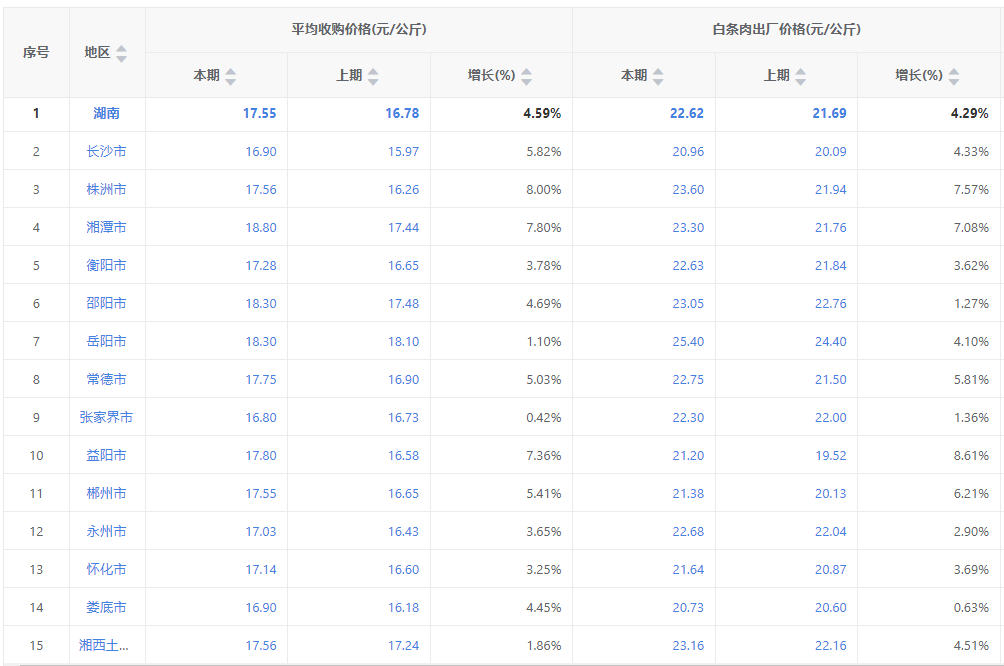Select 邵阳市 previous price 17.48
Screen dimensions: 1004x666
[x=403, y=304]
